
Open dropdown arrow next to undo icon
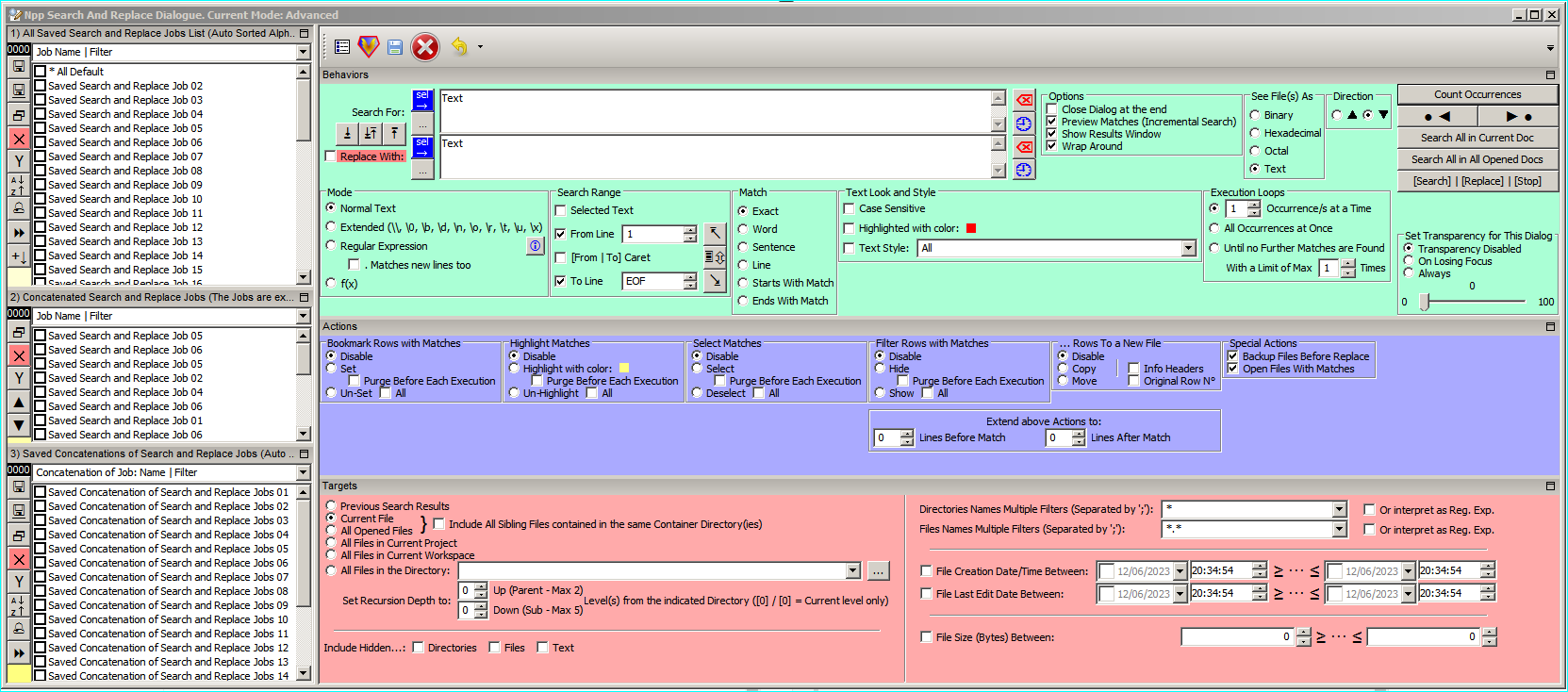pos(480,47)
